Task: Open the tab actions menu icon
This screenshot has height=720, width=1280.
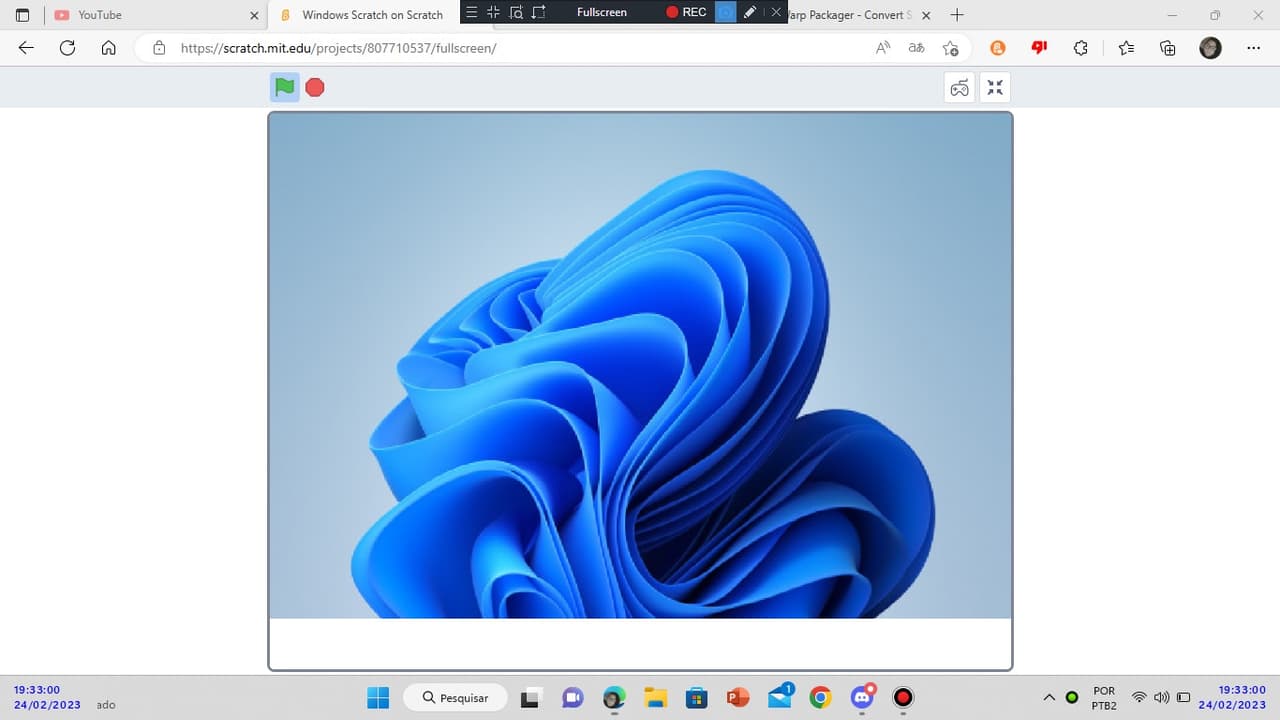Action: (x=22, y=15)
